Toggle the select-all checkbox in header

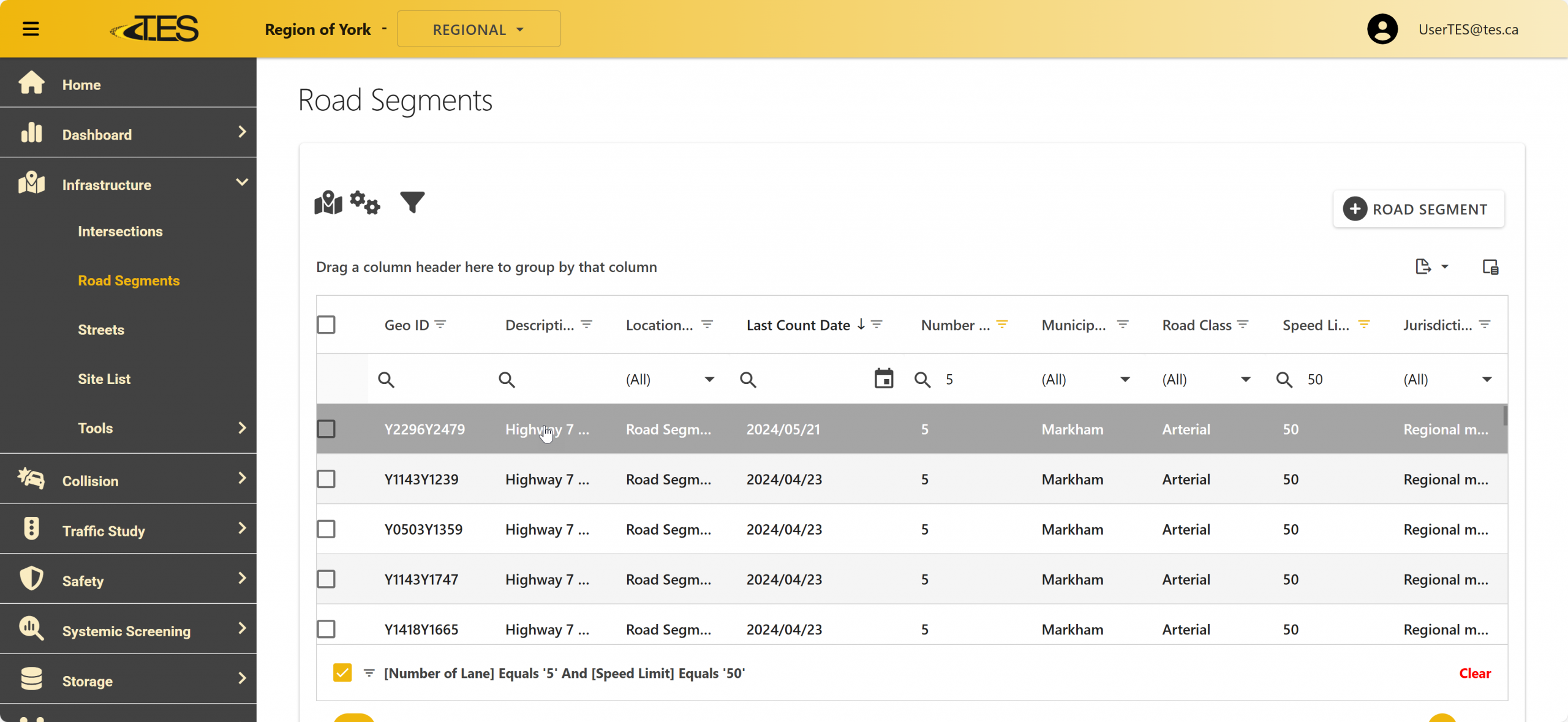(326, 325)
